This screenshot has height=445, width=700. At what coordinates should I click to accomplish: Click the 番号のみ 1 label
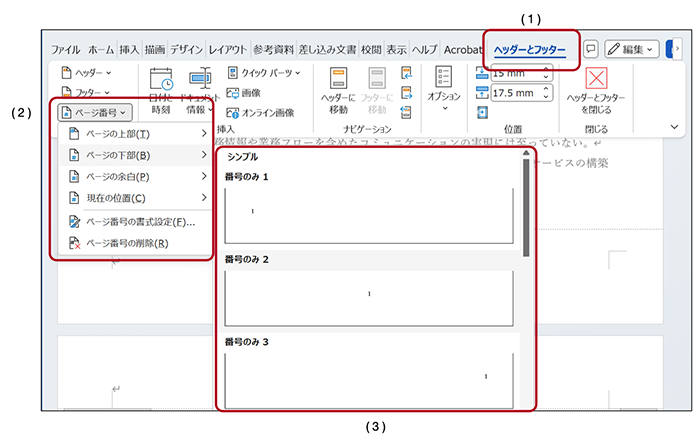(x=246, y=177)
